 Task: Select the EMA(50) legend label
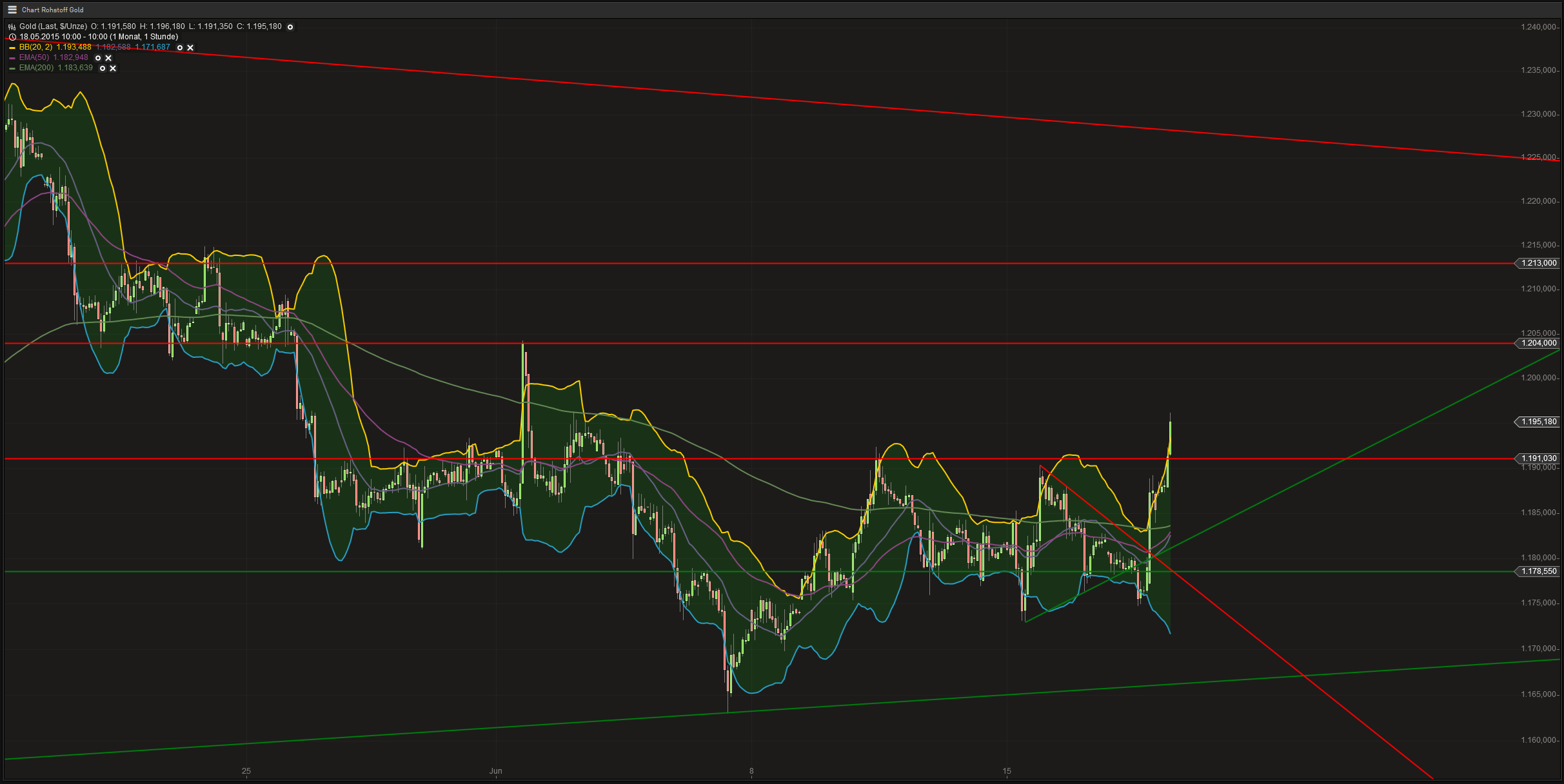(x=35, y=57)
